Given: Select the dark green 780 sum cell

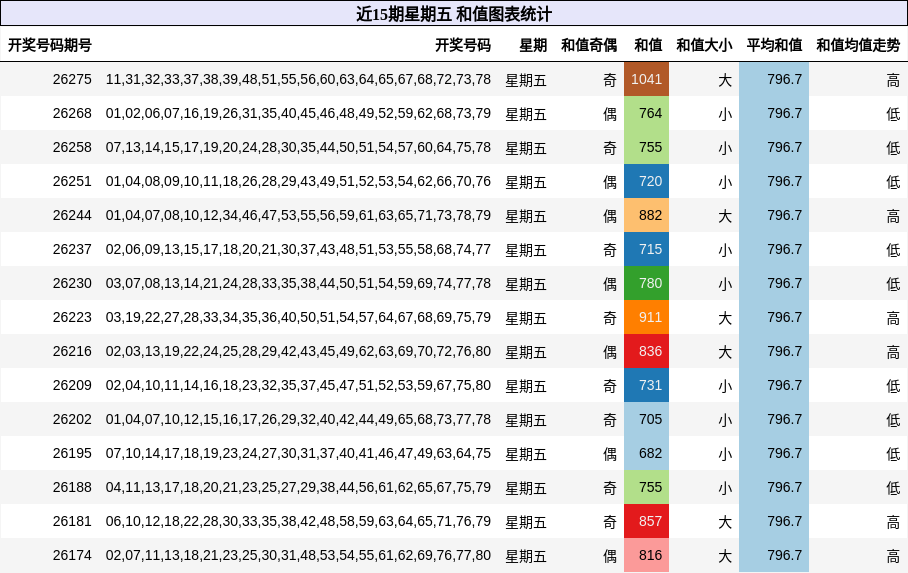Looking at the screenshot, I should click(x=646, y=283).
